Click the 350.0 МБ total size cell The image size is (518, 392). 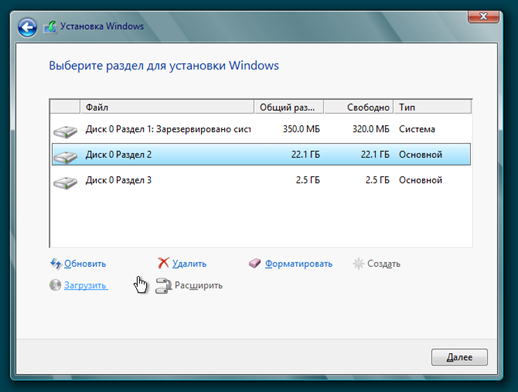(301, 129)
